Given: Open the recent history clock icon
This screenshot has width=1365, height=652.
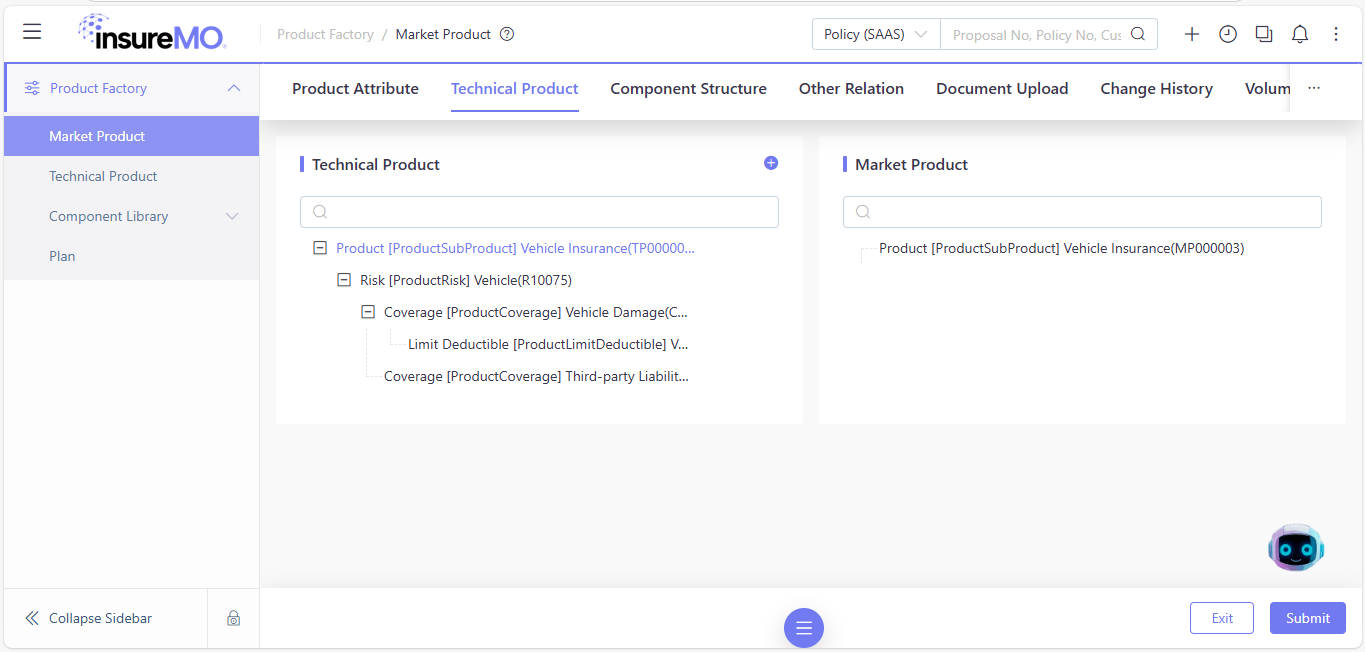Looking at the screenshot, I should 1228,34.
